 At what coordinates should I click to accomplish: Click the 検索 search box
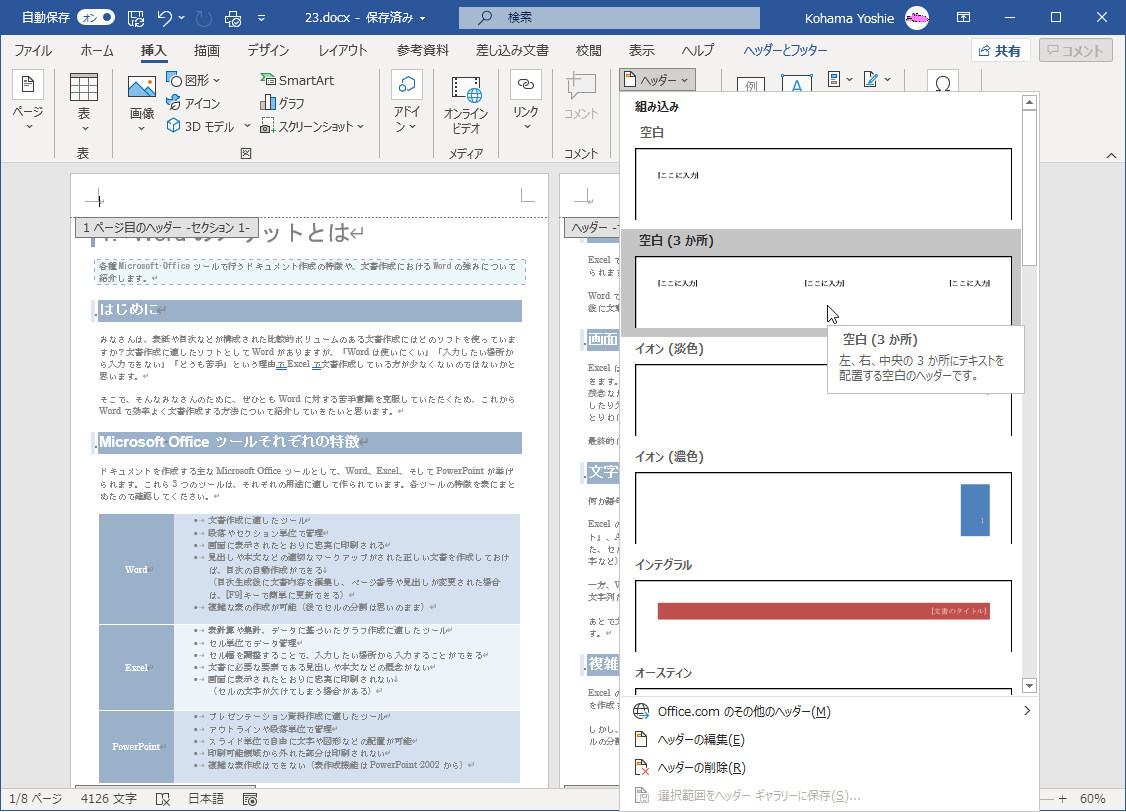point(609,17)
